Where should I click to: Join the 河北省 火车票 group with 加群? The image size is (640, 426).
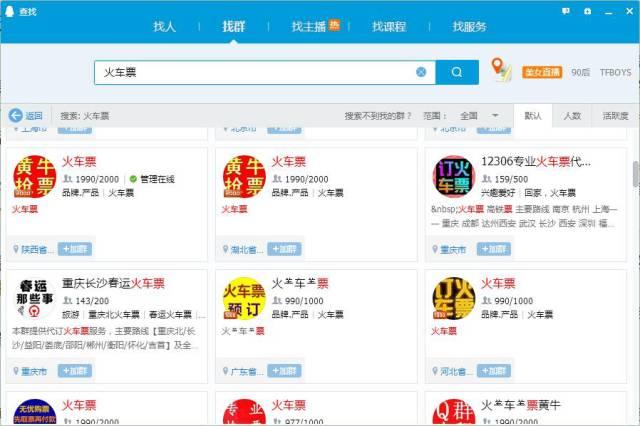click(494, 371)
